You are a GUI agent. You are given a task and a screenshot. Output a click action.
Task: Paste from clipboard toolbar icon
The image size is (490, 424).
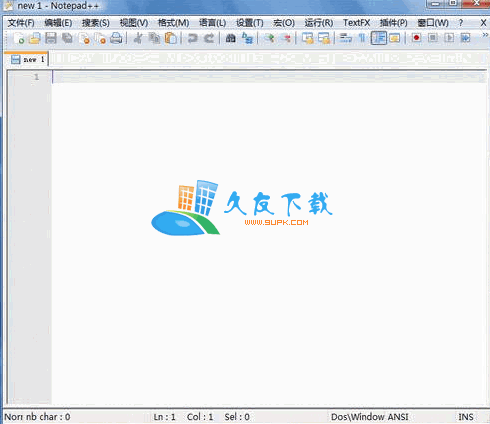171,38
